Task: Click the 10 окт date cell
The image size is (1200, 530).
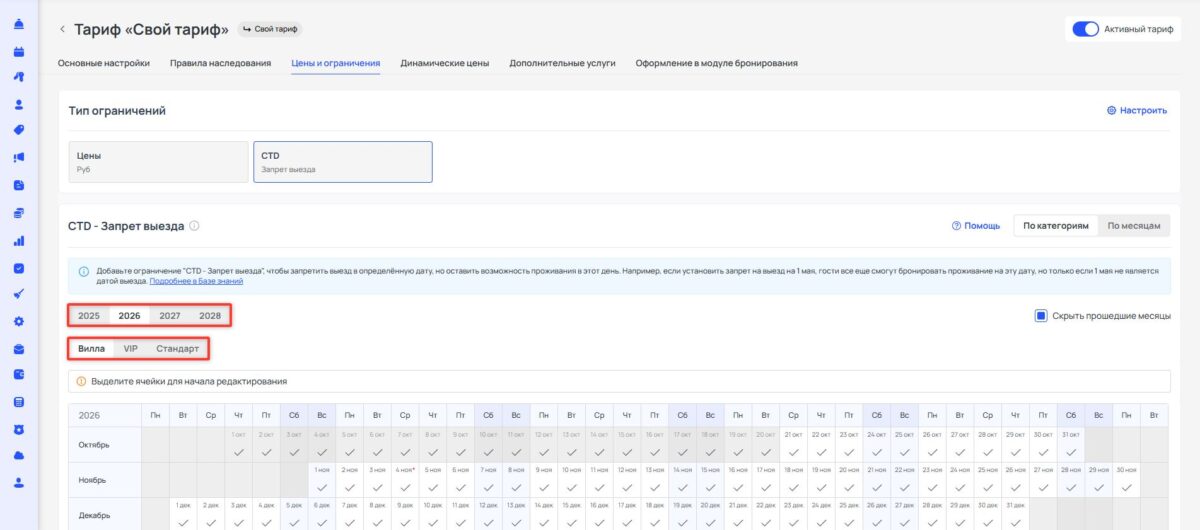Action: click(x=490, y=445)
